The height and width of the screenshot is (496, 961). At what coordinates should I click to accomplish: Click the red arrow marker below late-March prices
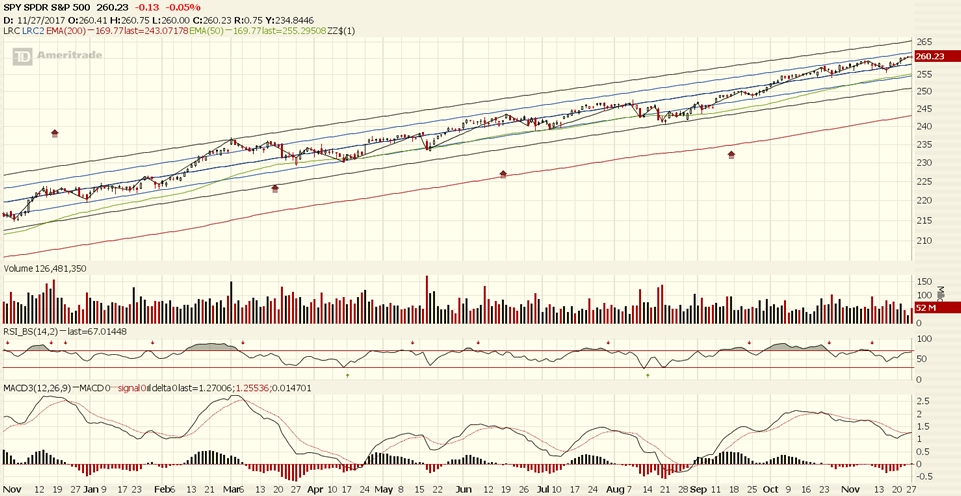click(x=275, y=188)
